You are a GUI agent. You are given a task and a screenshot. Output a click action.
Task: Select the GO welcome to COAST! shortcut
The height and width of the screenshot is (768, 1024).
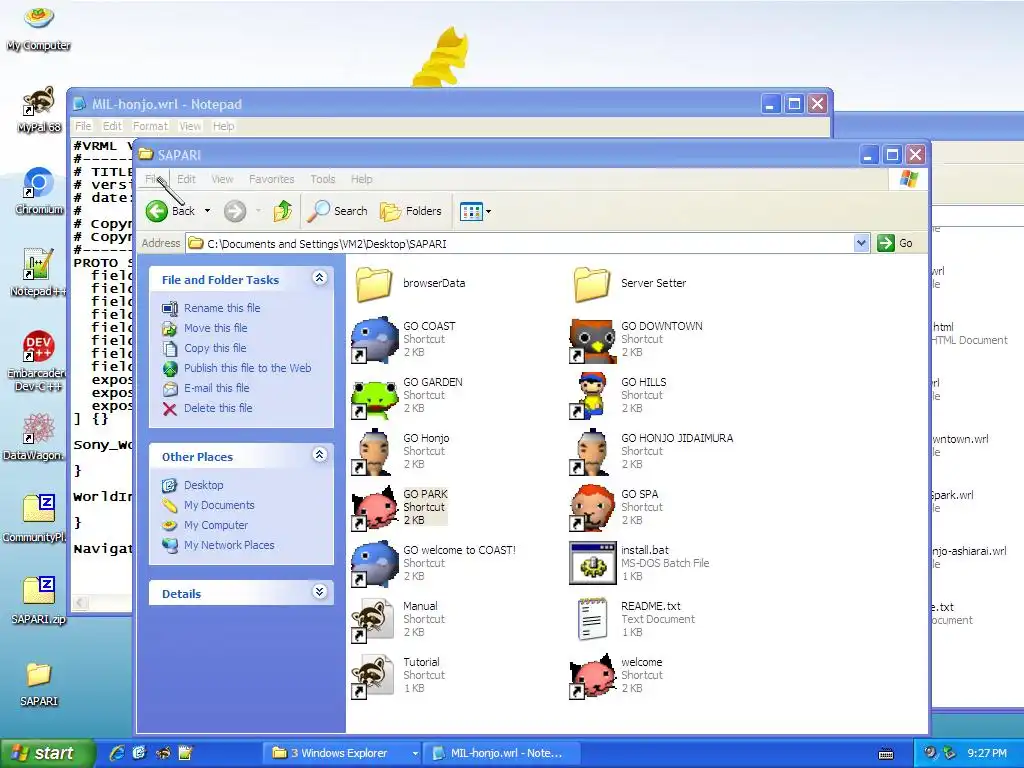[x=374, y=564]
